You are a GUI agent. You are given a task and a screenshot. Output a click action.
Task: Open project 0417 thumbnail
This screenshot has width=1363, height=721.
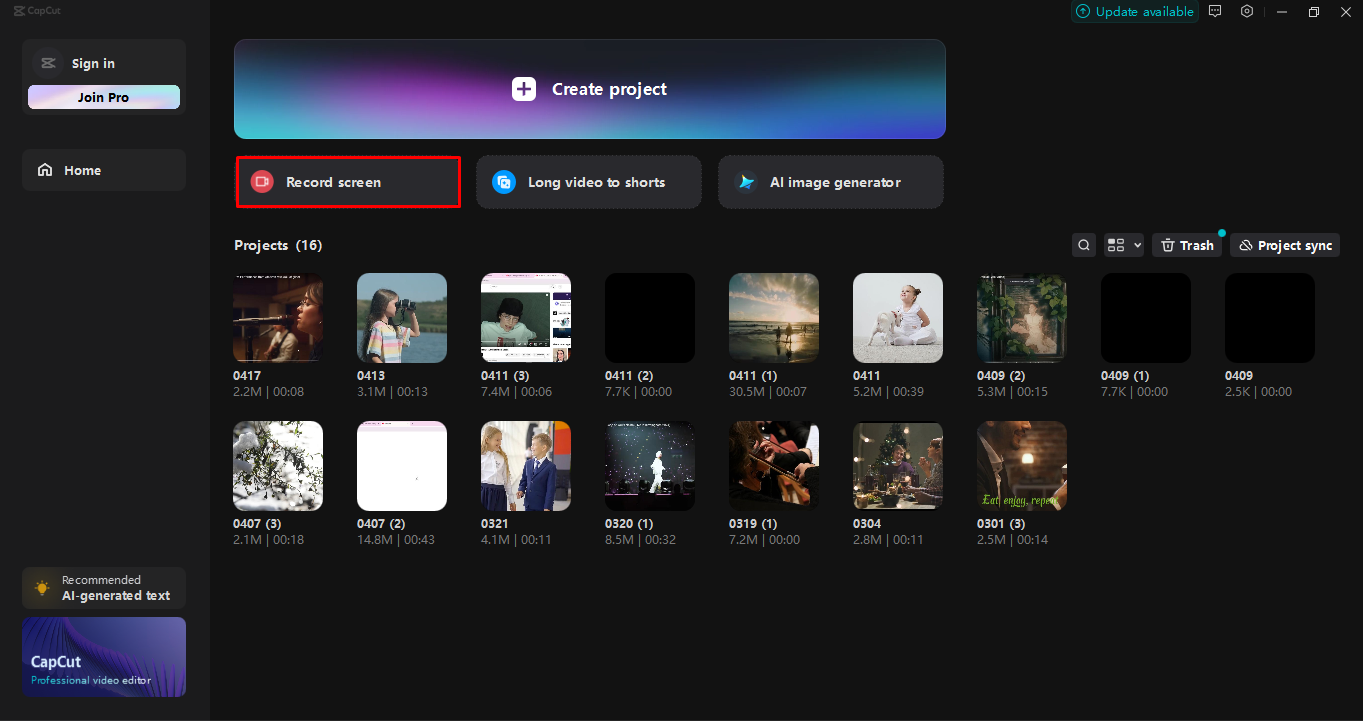tap(278, 317)
